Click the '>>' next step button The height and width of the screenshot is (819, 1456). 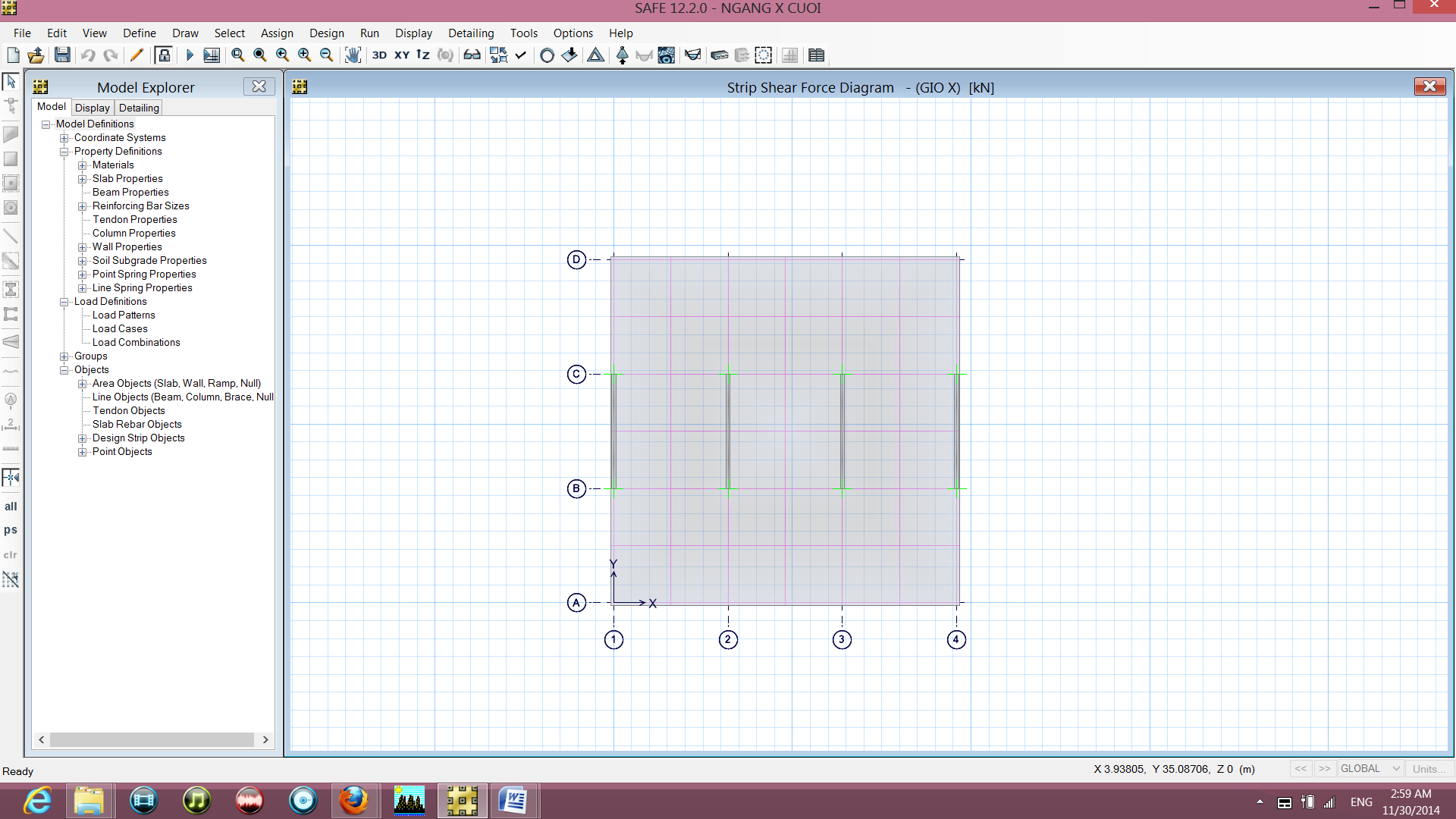1324,768
